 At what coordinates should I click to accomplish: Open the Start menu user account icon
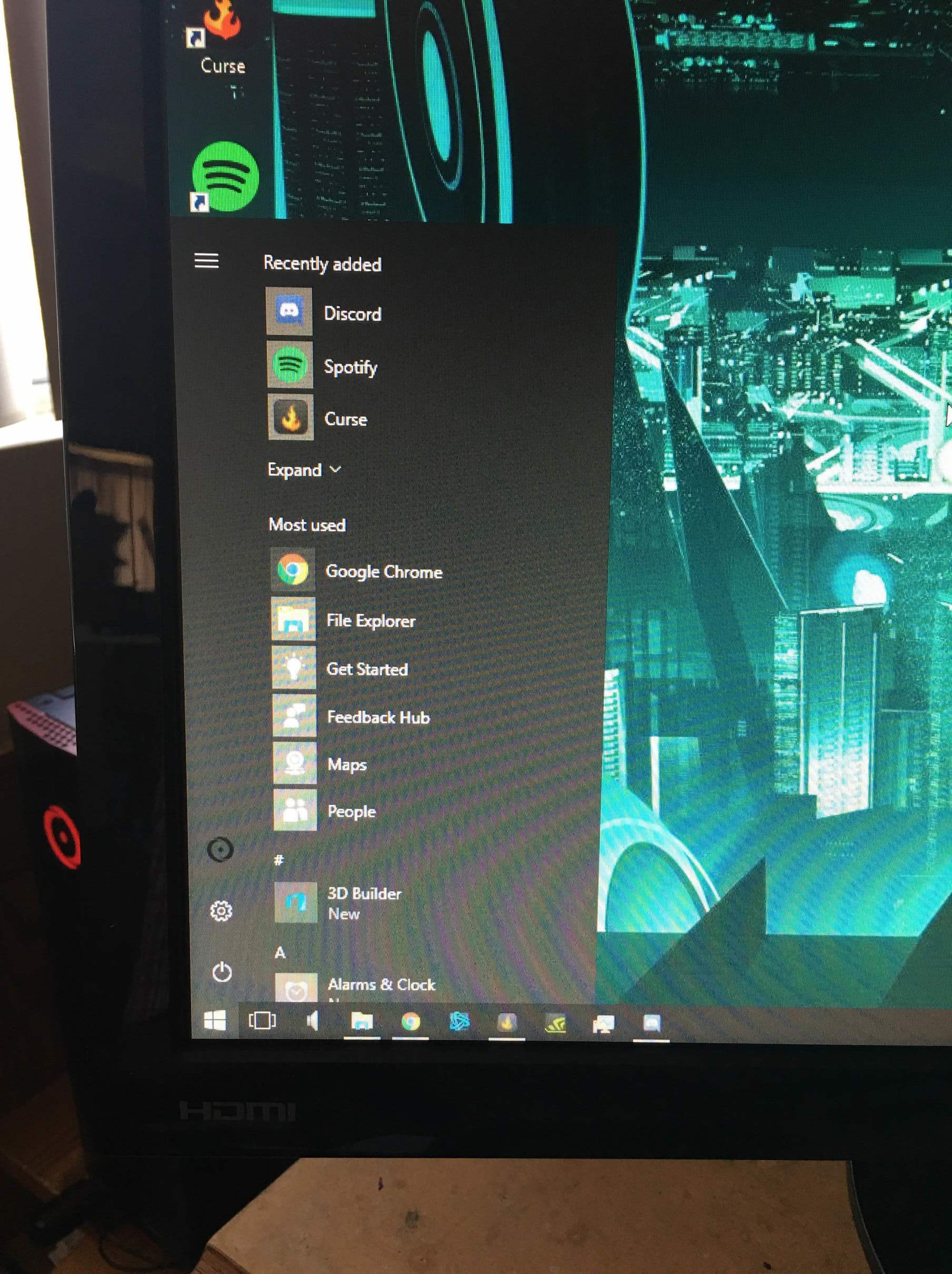220,850
